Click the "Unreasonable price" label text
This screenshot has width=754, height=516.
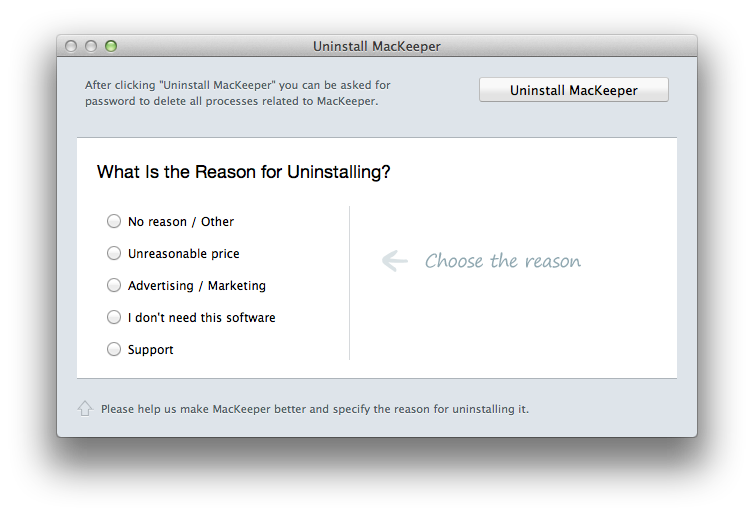click(184, 254)
